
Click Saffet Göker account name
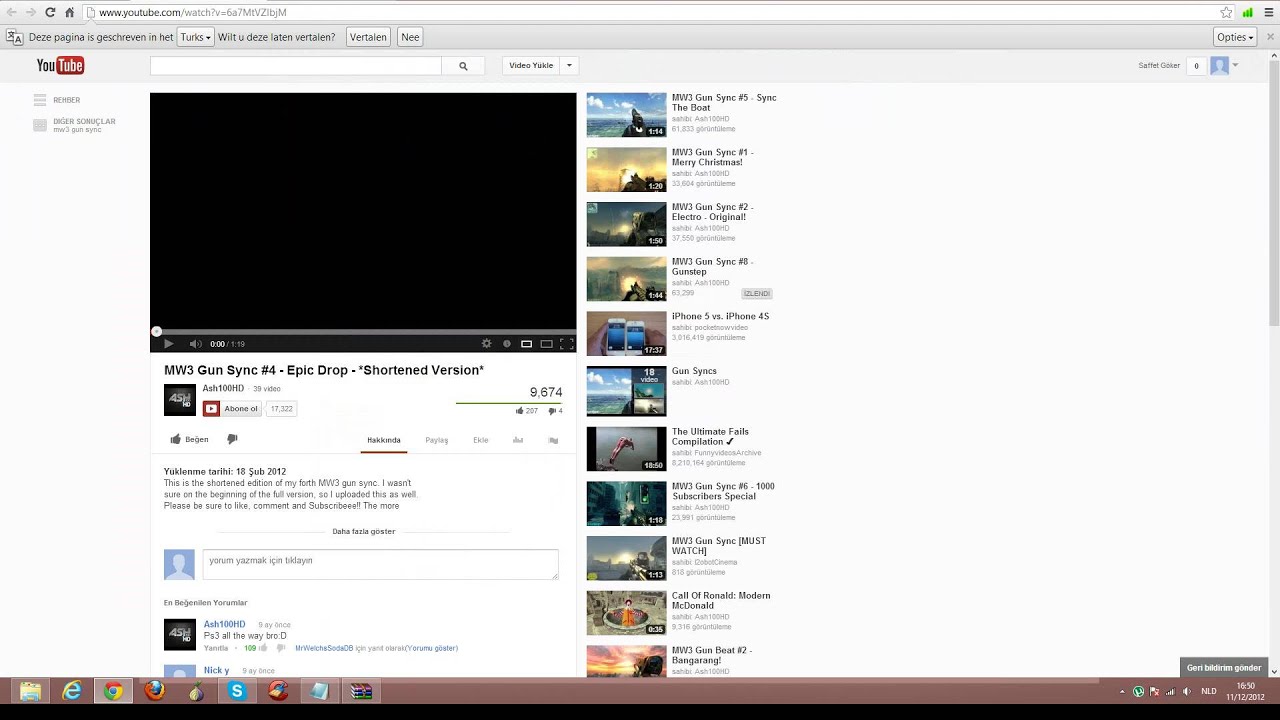(x=1159, y=66)
